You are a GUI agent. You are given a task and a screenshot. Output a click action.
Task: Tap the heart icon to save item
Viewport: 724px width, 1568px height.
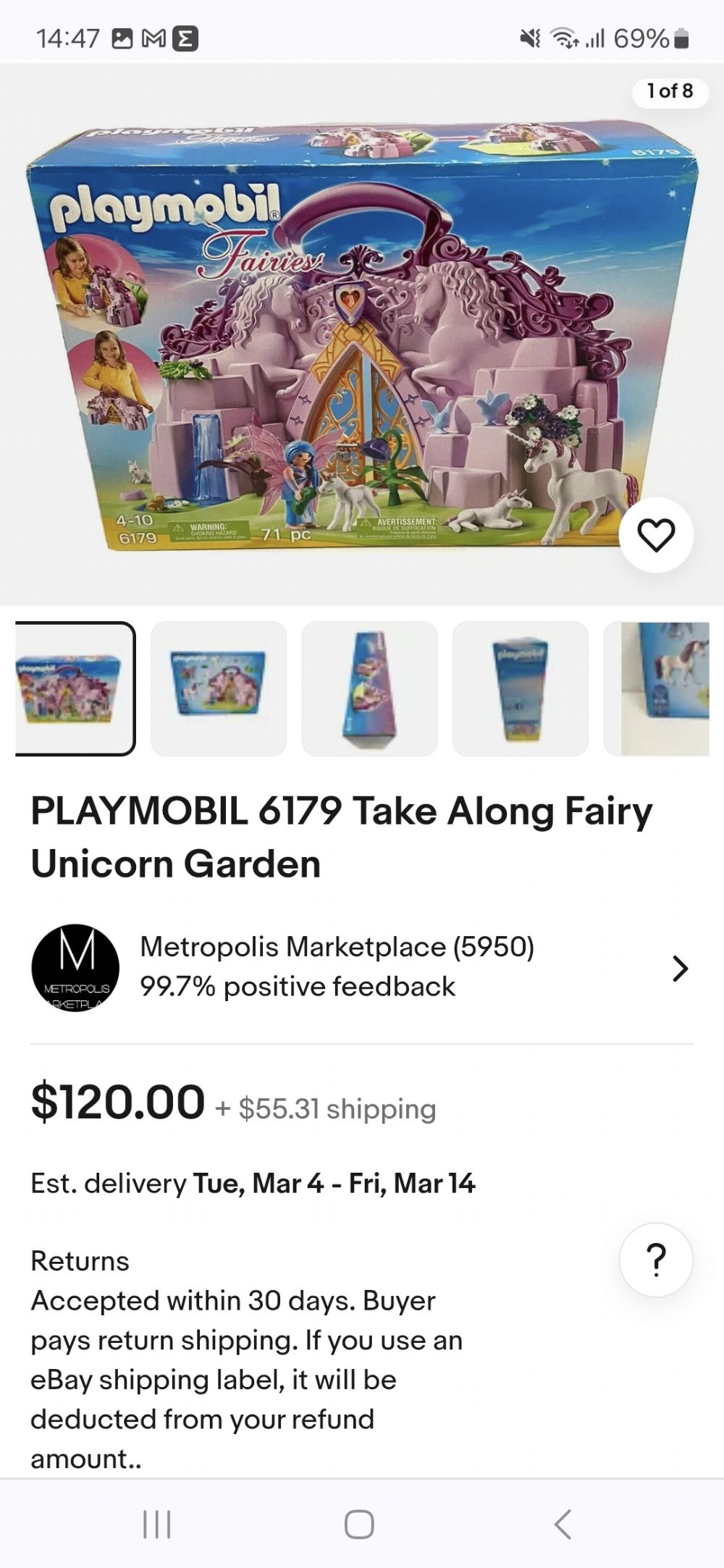click(x=656, y=535)
